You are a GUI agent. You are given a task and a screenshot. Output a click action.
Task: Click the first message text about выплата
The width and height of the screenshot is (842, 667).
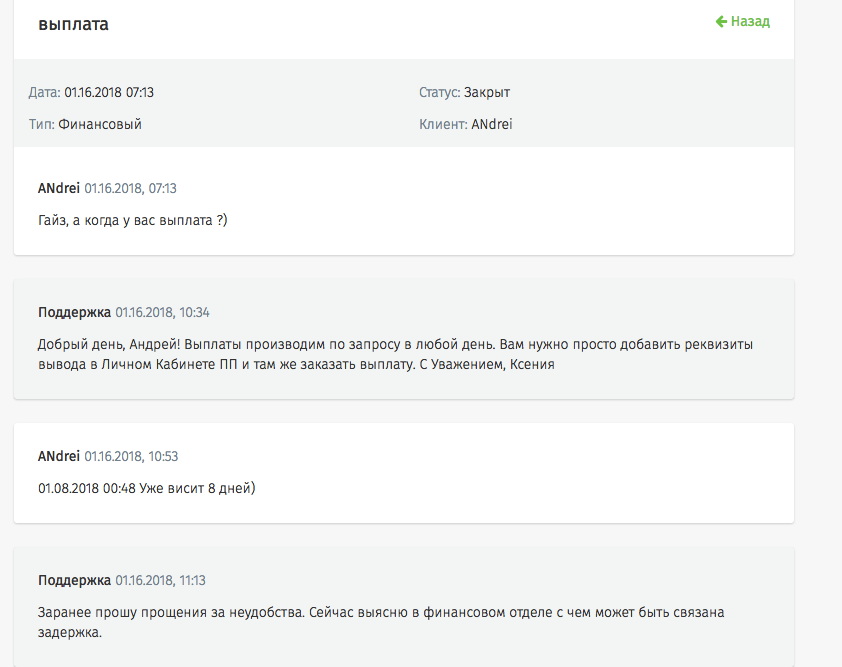133,220
